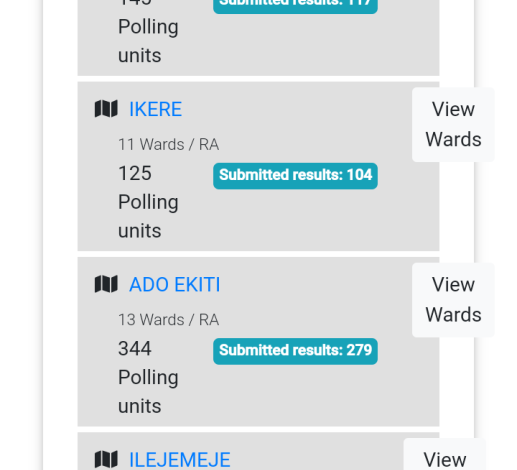Select the IKERE card background area

click(258, 166)
